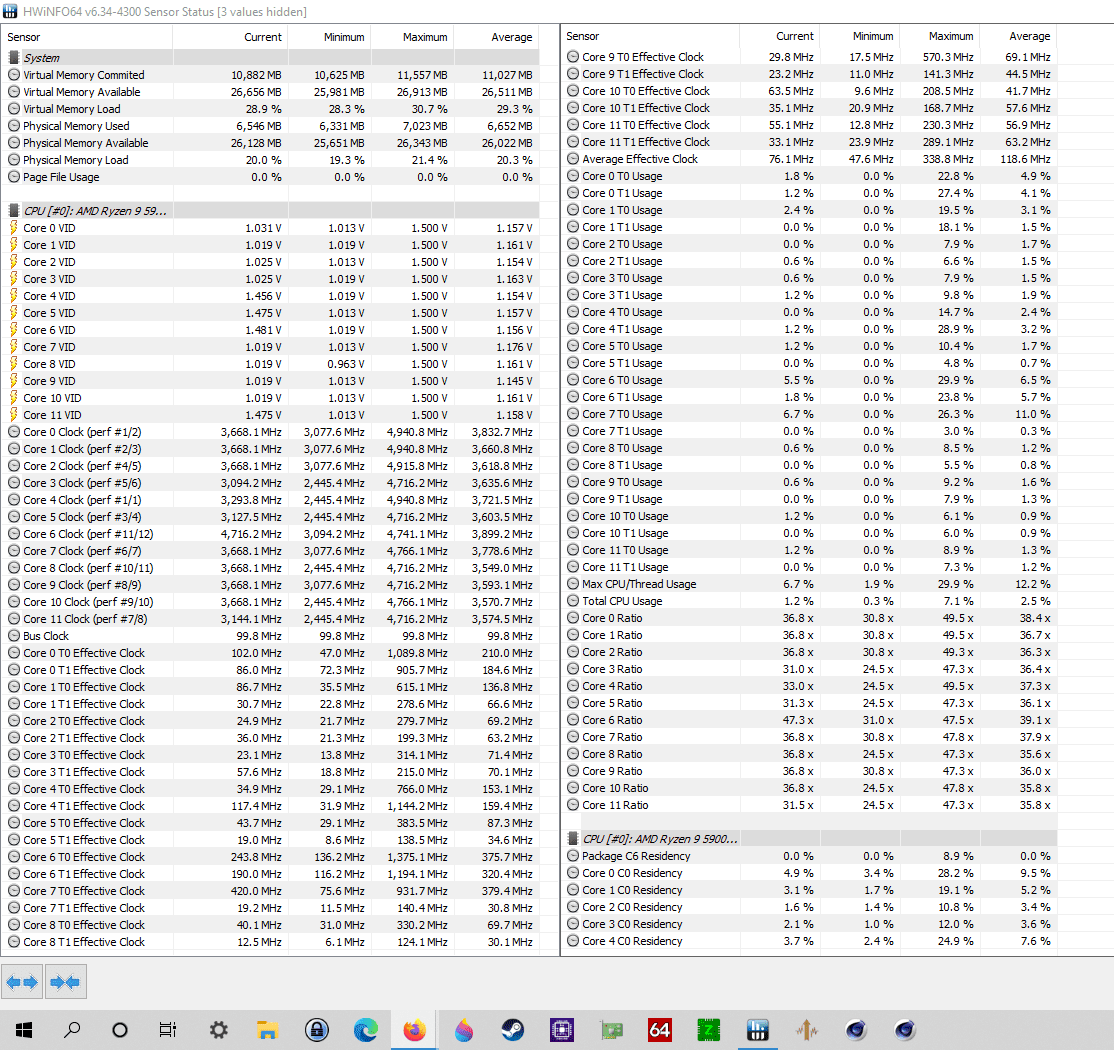Viewport: 1114px width, 1050px height.
Task: Click the clock icon beside Bus Clock
Action: tap(14, 636)
